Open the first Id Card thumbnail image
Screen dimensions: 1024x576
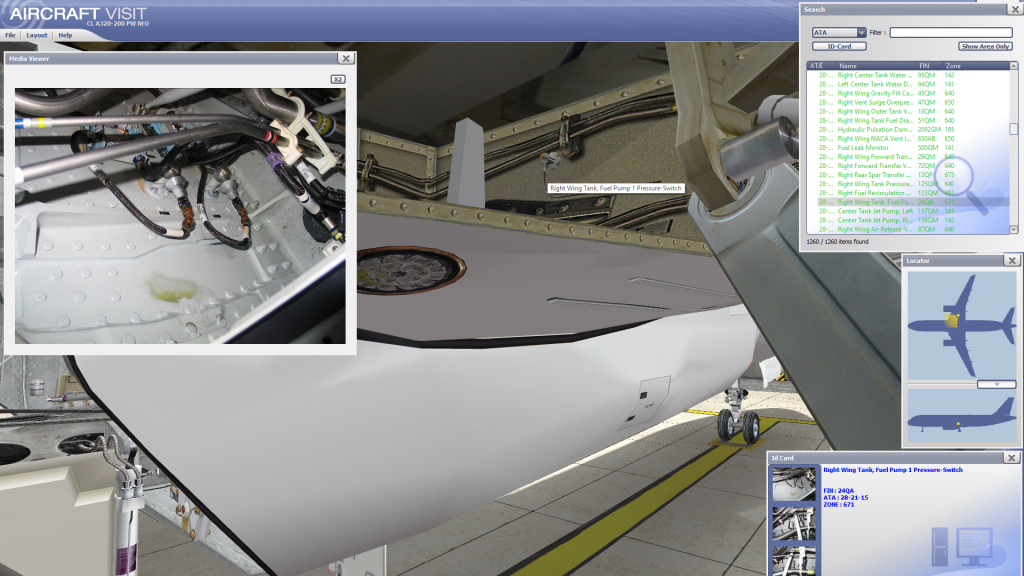pyautogui.click(x=793, y=483)
